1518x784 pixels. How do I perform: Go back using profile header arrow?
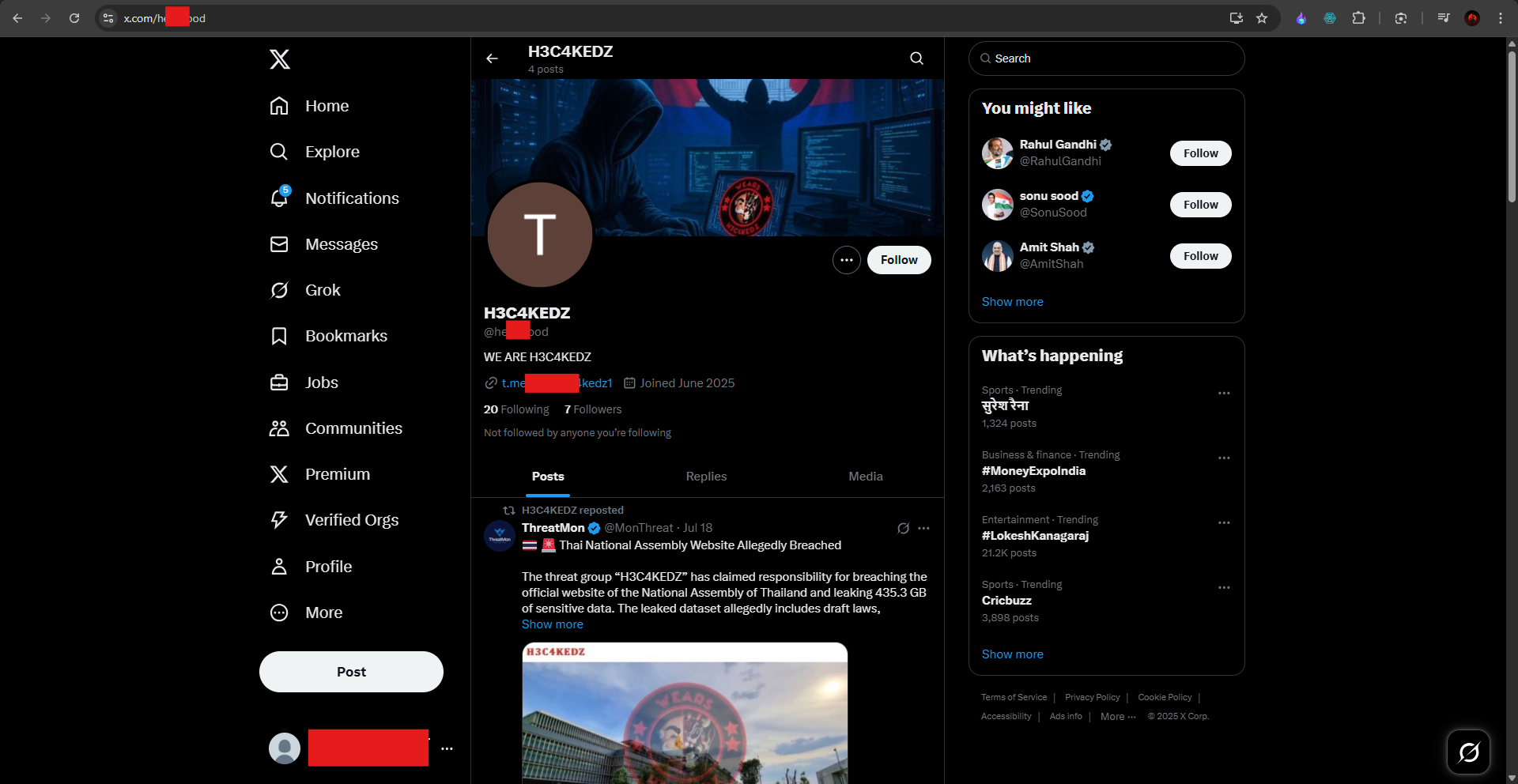coord(492,58)
